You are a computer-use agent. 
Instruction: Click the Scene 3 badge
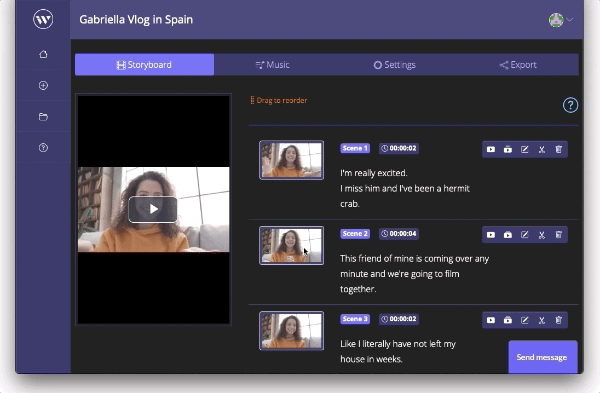[x=355, y=319]
